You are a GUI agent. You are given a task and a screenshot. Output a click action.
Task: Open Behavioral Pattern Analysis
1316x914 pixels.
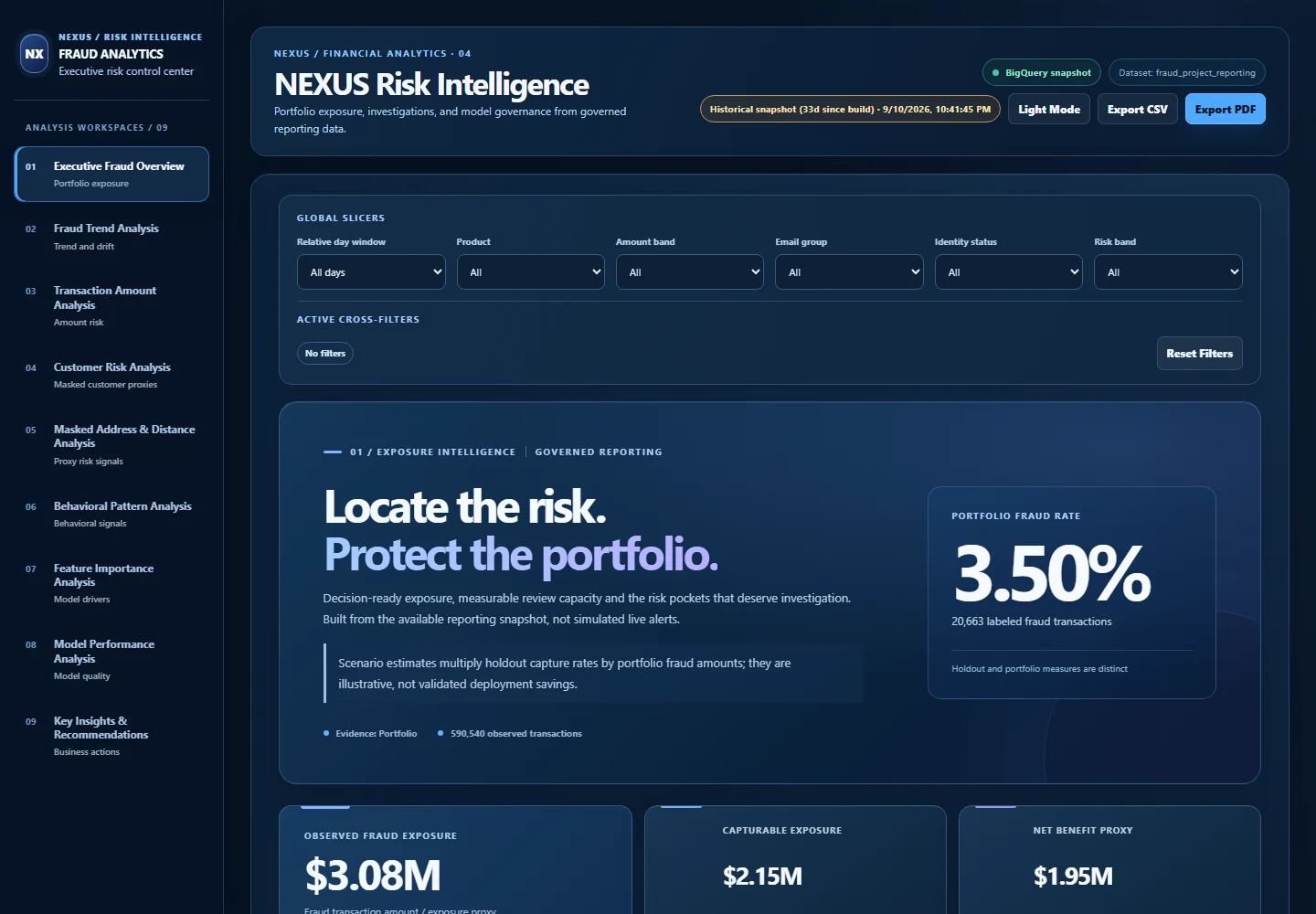click(x=111, y=514)
